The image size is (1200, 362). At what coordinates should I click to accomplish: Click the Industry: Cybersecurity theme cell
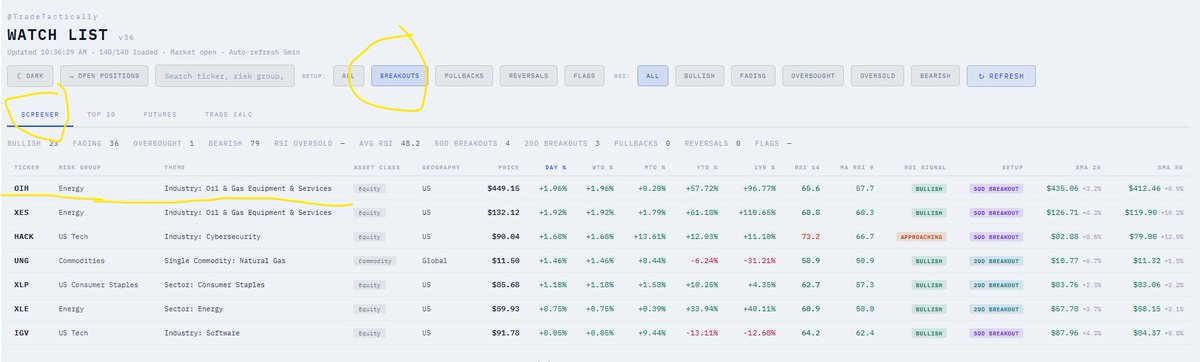point(212,237)
